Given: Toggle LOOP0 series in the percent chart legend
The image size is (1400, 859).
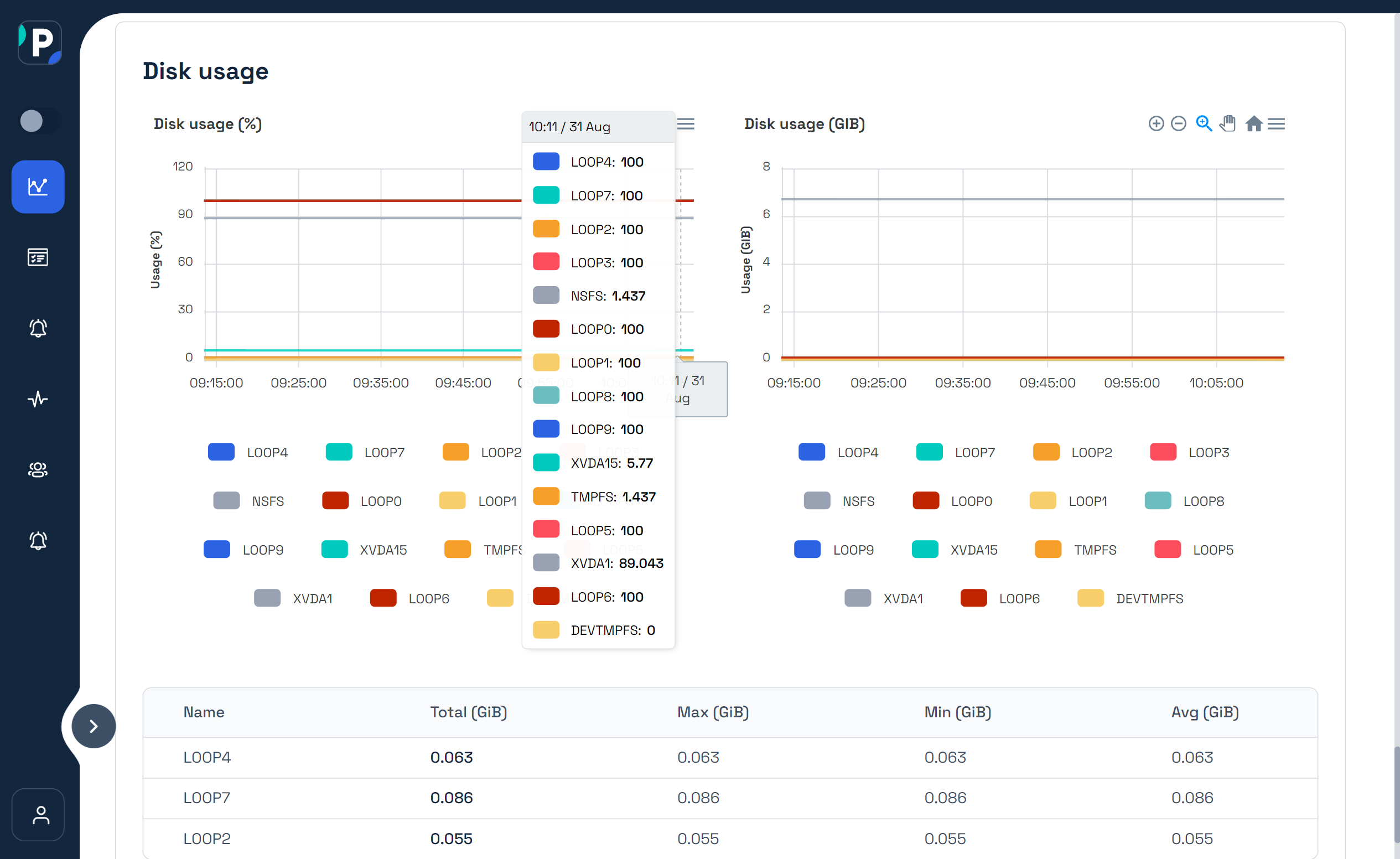Looking at the screenshot, I should coord(362,501).
